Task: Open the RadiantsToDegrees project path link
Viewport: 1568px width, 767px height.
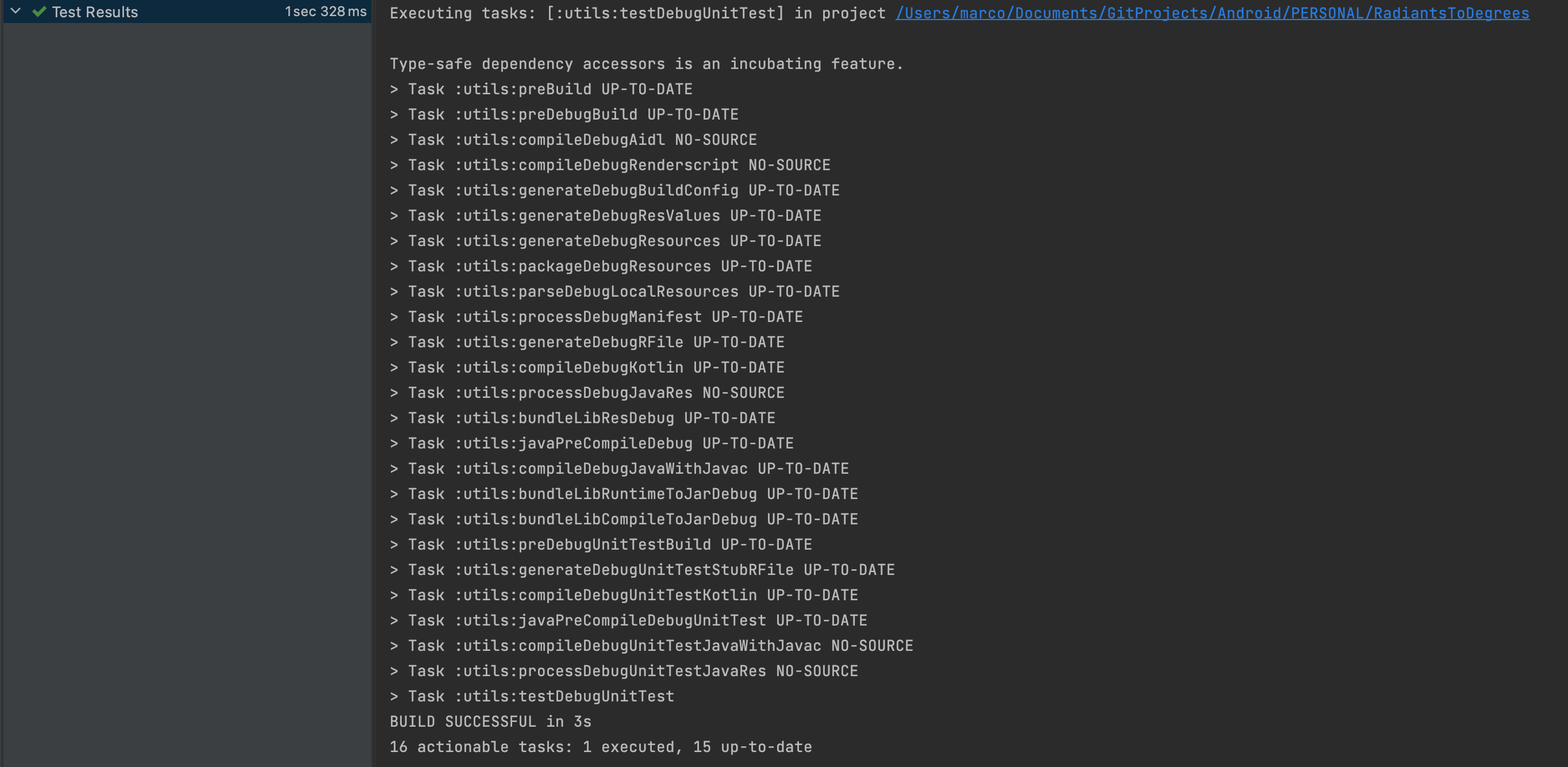Action: (x=1211, y=13)
